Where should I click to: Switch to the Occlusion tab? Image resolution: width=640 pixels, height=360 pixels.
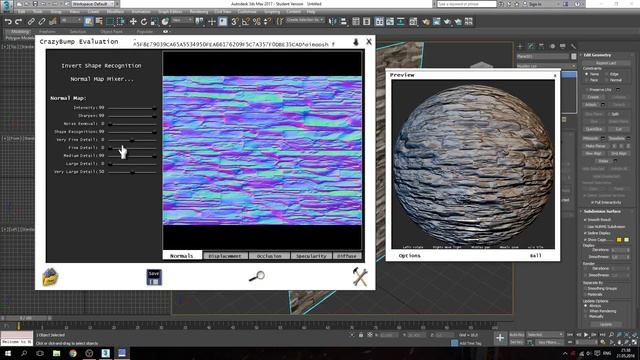point(269,256)
